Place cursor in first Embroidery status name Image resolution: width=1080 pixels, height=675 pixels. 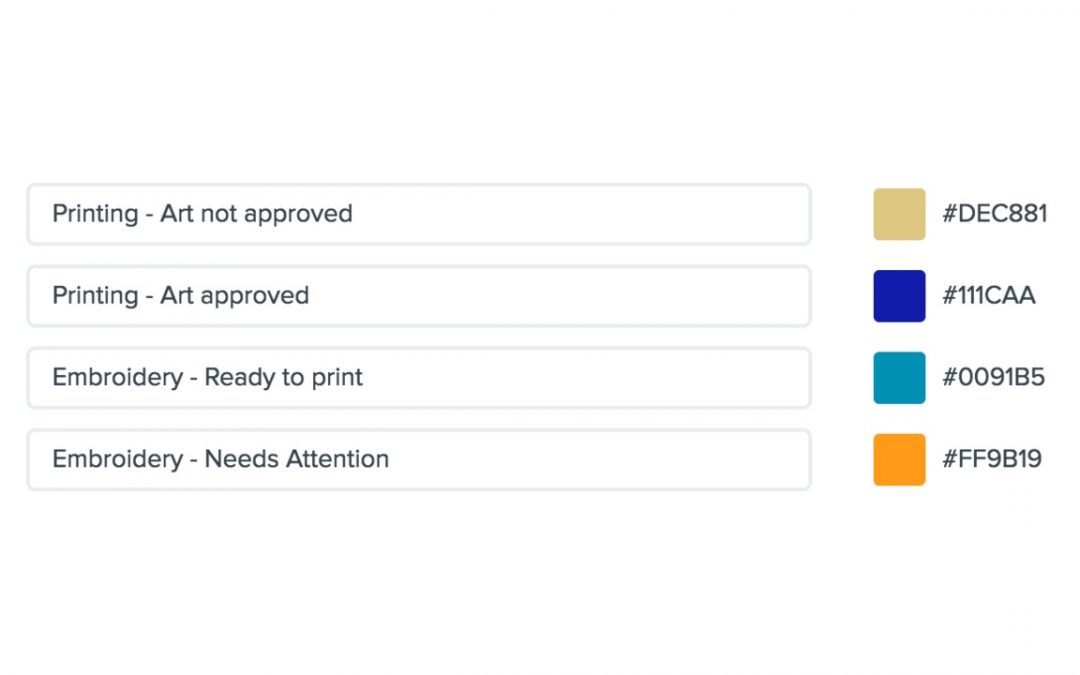click(419, 378)
